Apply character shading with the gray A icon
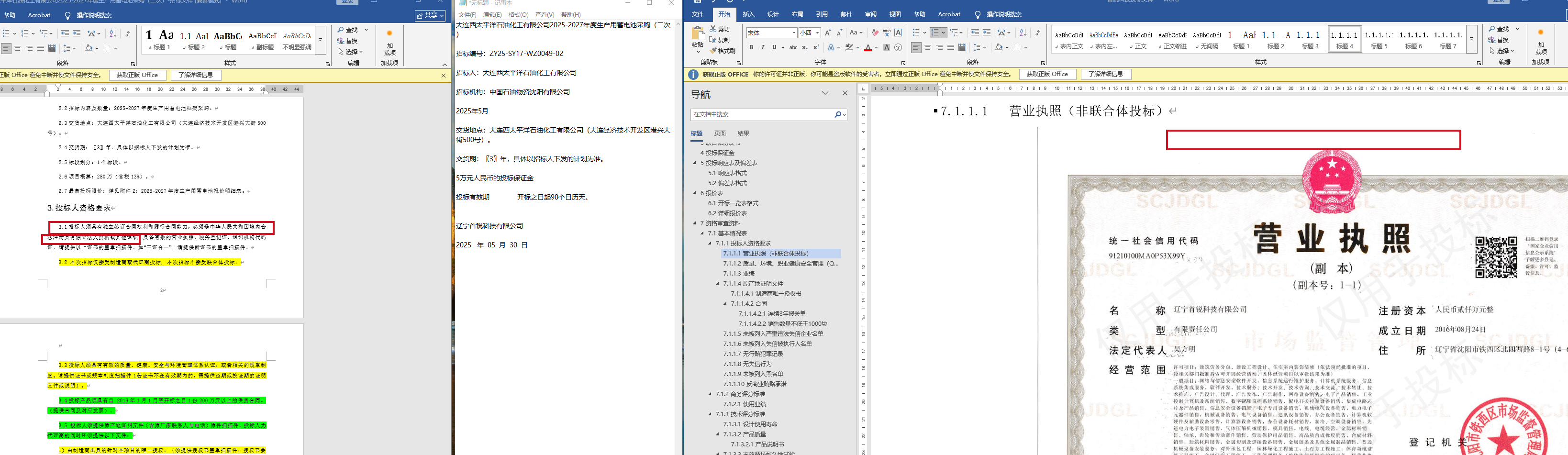The width and height of the screenshot is (1568, 455). [x=887, y=47]
